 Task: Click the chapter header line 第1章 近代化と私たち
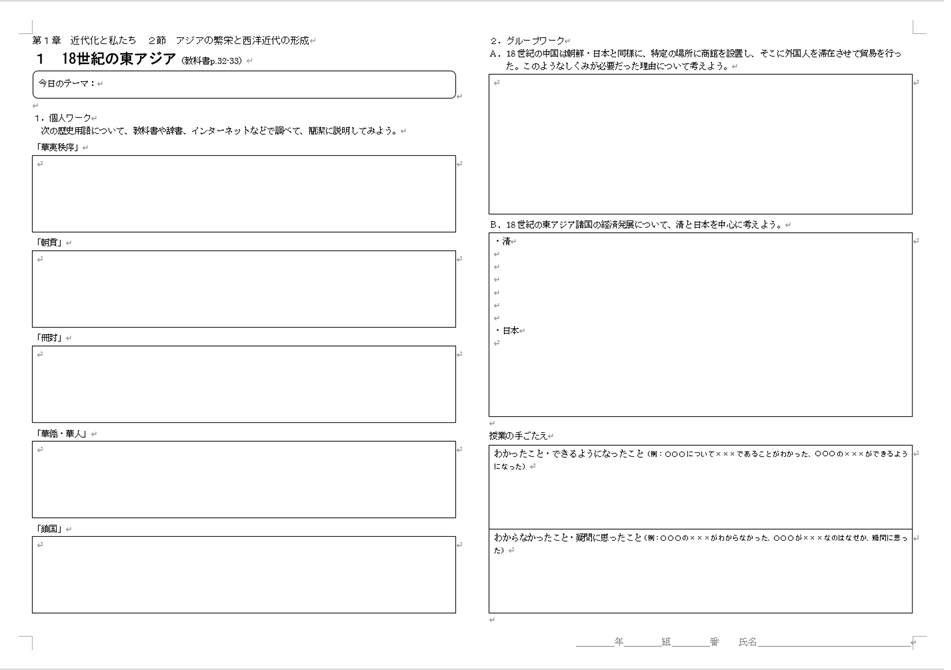[170, 40]
